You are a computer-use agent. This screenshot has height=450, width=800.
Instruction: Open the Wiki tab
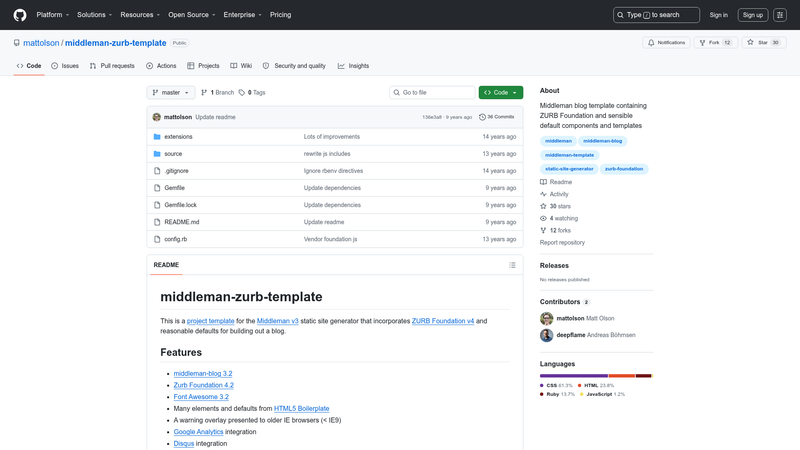(x=241, y=66)
